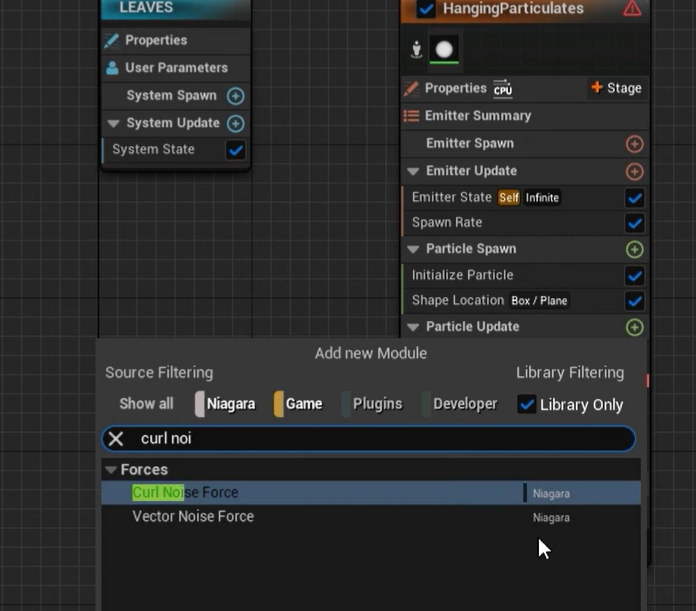Viewport: 696px width, 611px height.
Task: Add module to Particle Spawn
Action: click(634, 249)
